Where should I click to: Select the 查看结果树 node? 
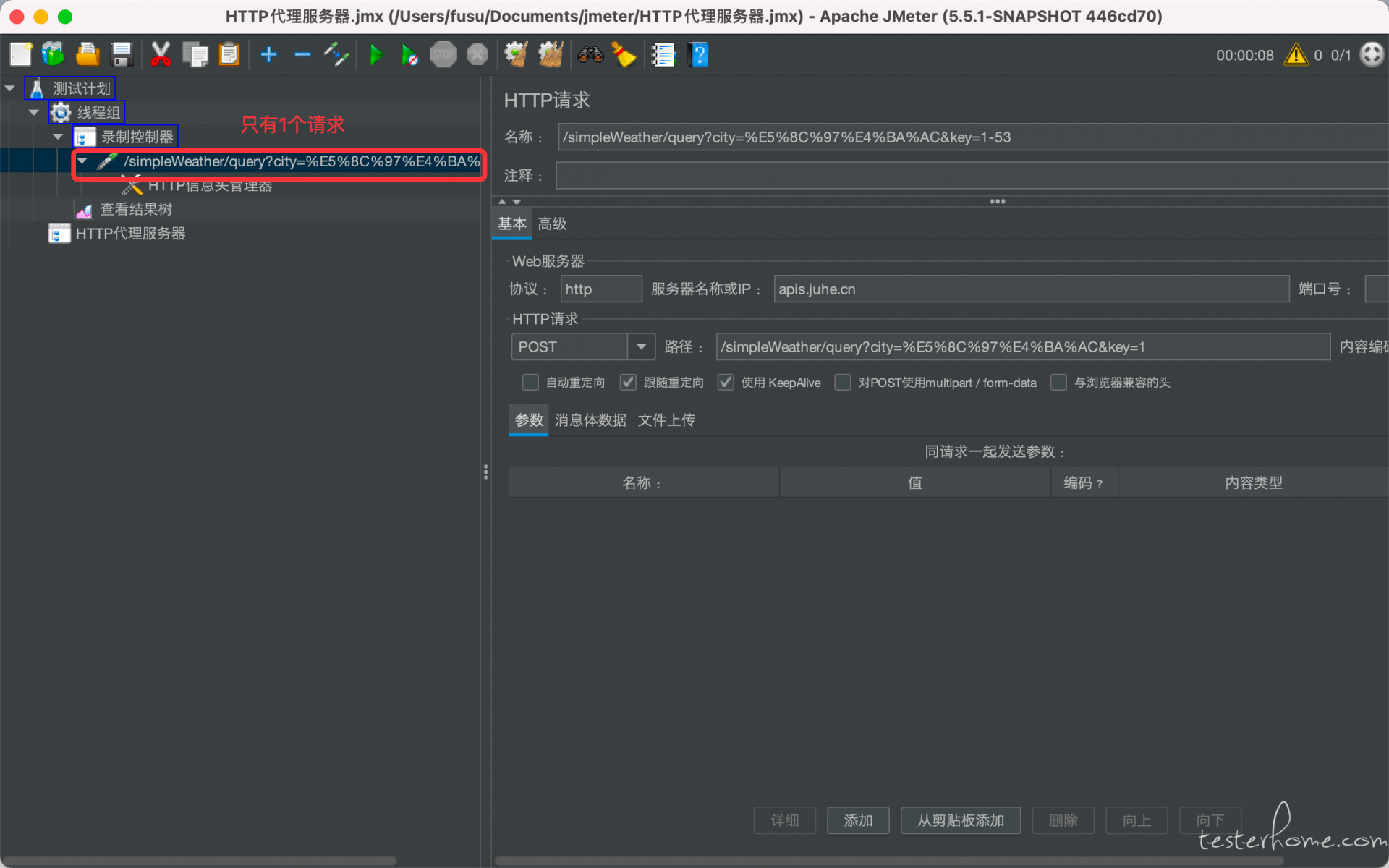click(124, 209)
